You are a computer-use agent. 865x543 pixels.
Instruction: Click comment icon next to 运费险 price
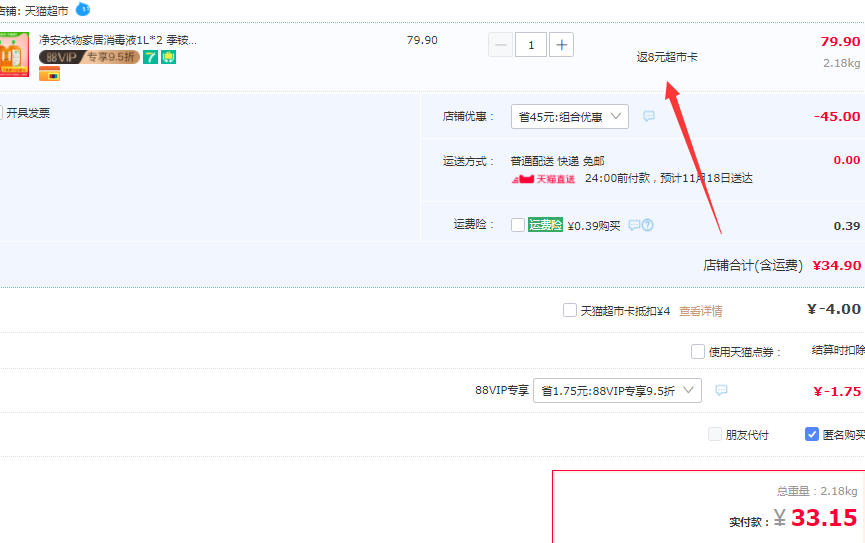tap(634, 225)
